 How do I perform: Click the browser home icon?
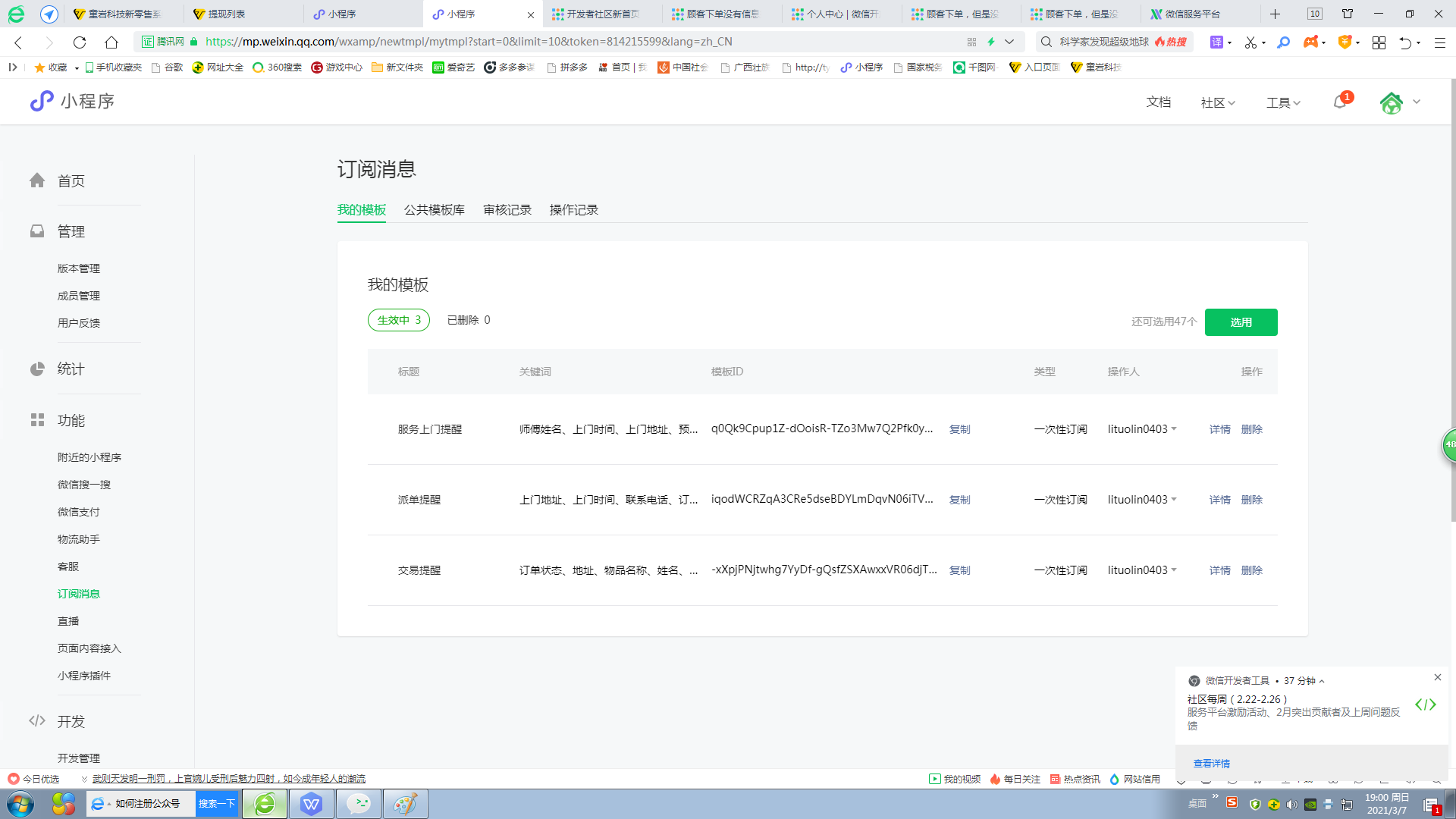tap(111, 42)
